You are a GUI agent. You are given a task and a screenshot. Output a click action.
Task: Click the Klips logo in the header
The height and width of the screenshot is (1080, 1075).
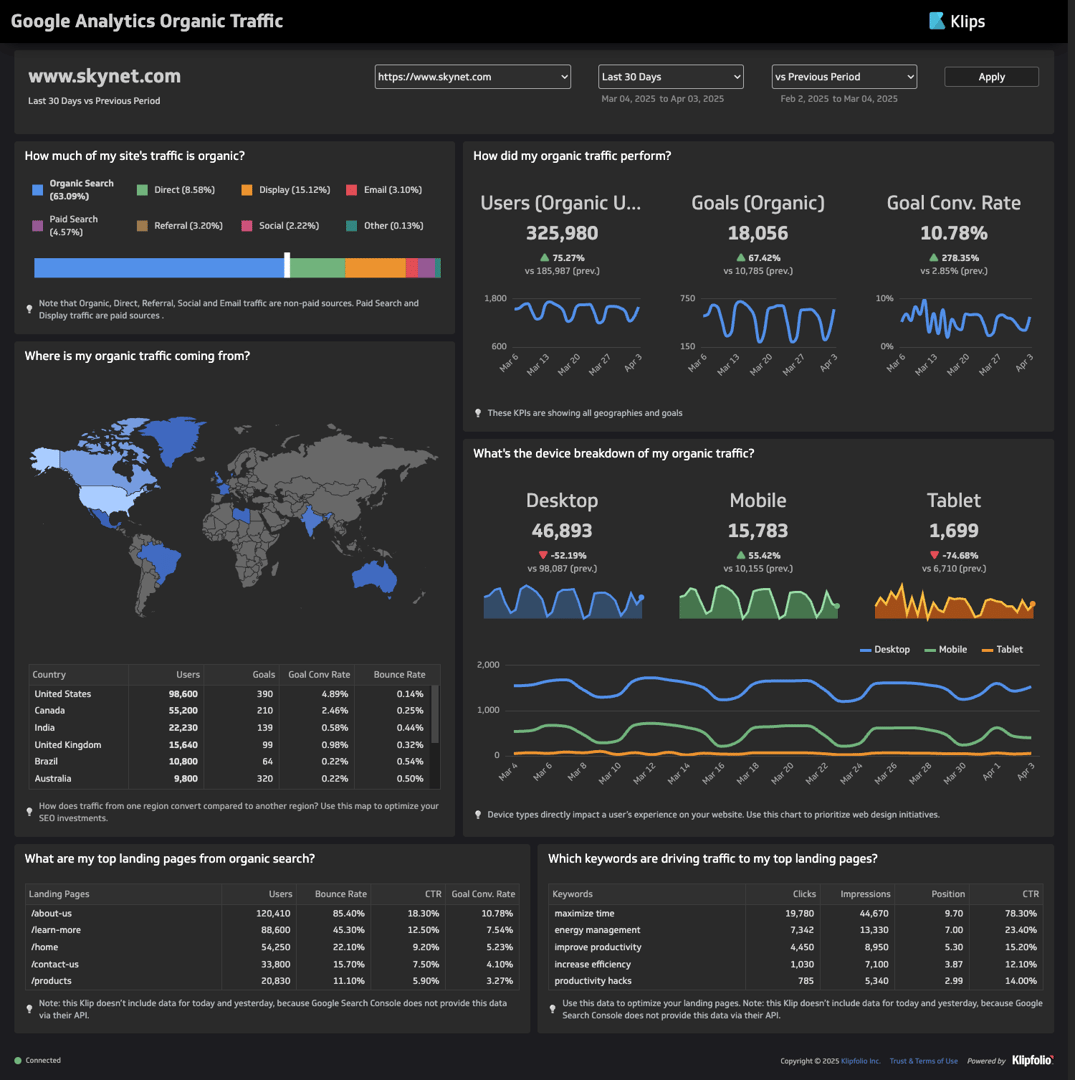click(x=956, y=21)
